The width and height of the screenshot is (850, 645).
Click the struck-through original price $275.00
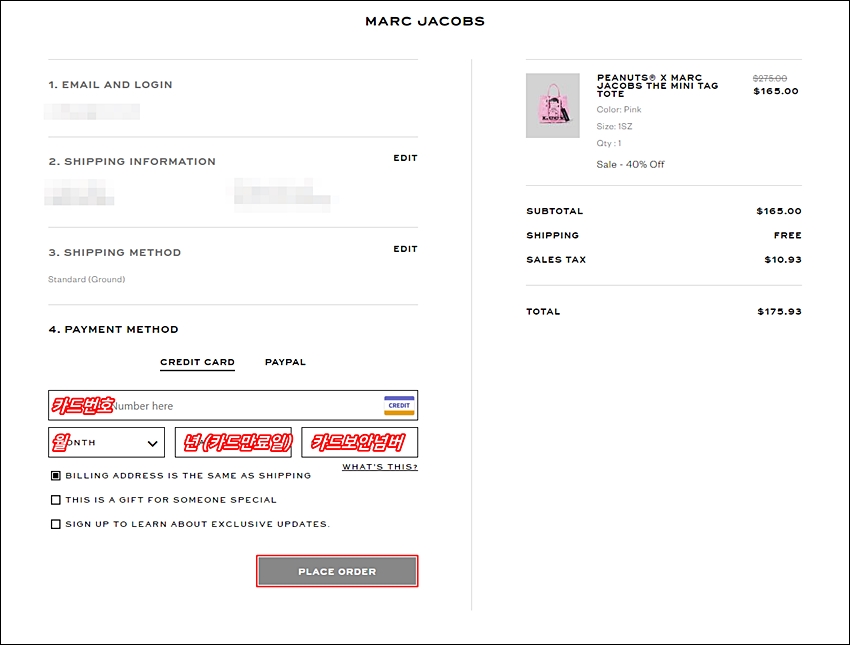tap(770, 79)
